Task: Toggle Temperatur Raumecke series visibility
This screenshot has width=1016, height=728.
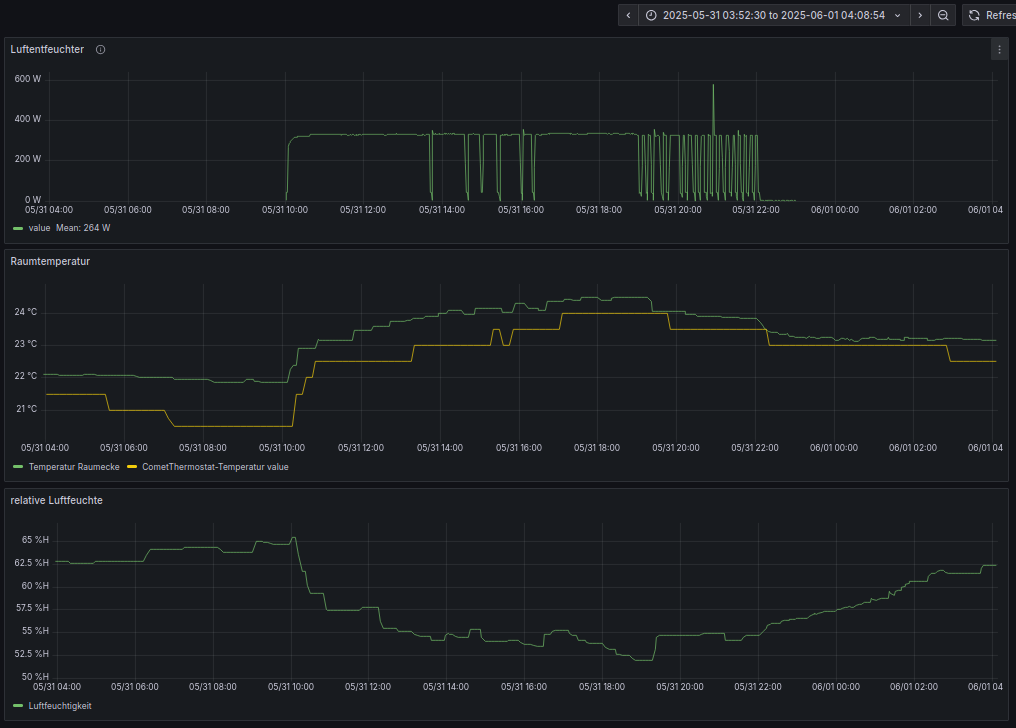Action: point(74,467)
